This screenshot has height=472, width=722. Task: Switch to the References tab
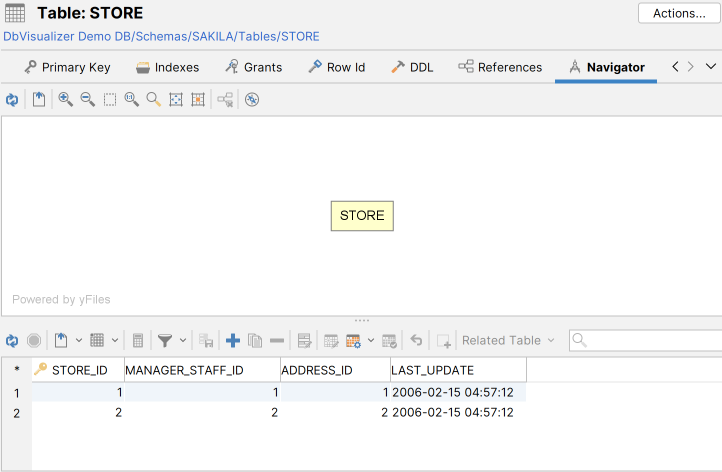(x=500, y=67)
